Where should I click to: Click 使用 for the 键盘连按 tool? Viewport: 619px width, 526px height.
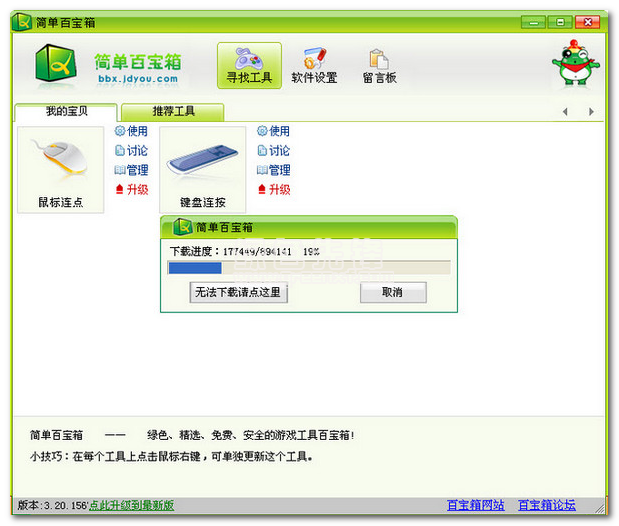point(274,131)
